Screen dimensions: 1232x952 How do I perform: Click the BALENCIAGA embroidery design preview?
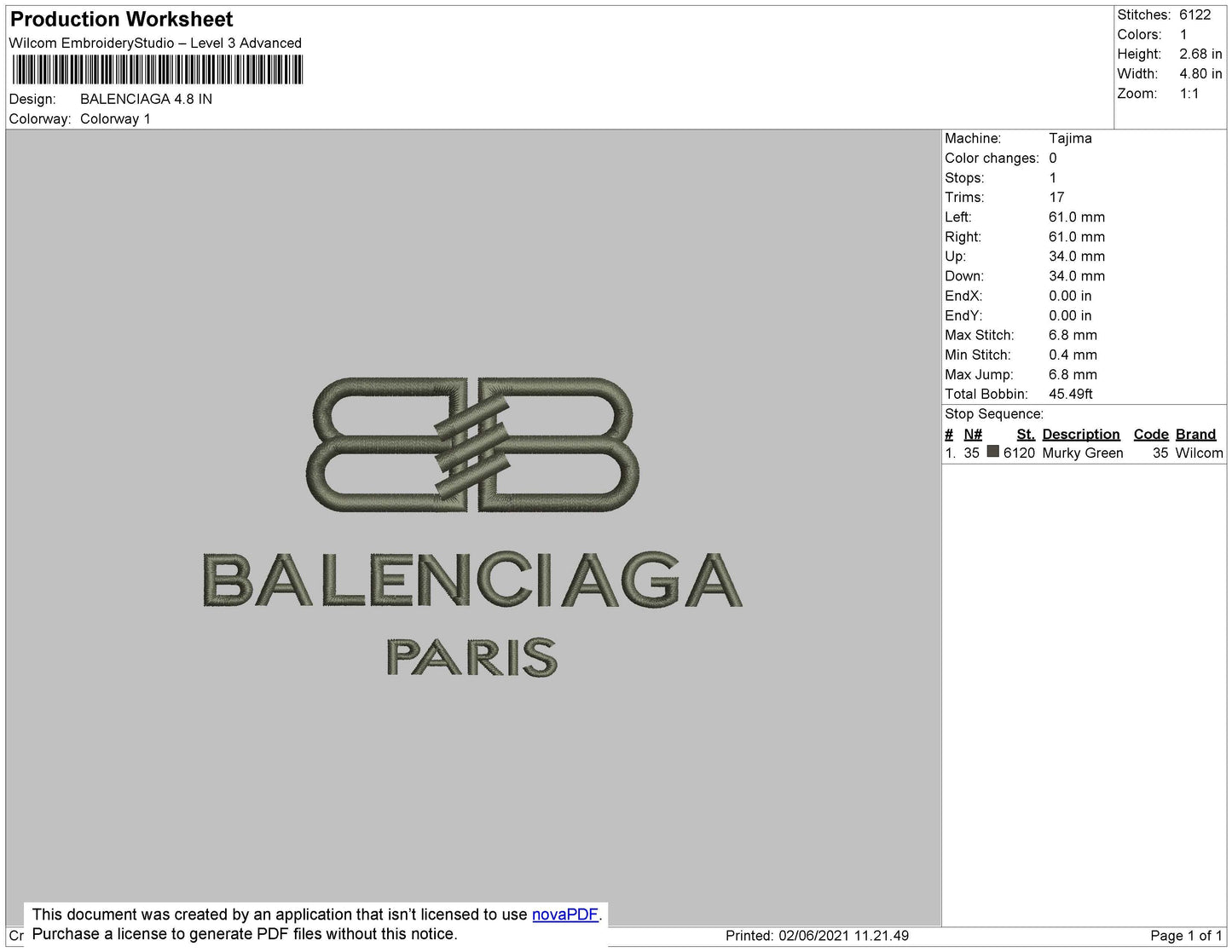(x=473, y=528)
